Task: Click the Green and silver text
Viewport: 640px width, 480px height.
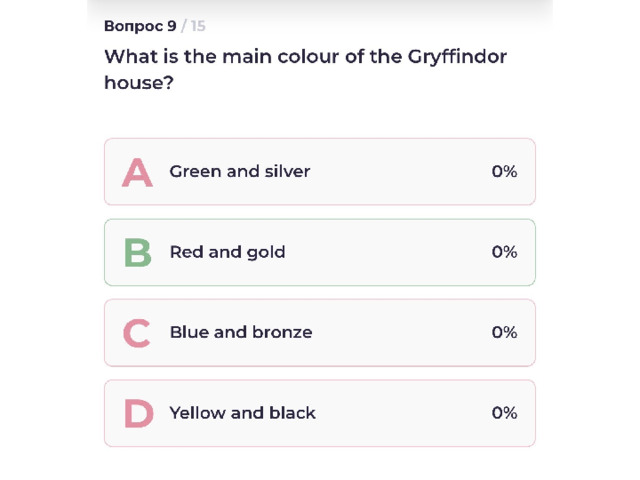Action: 240,171
